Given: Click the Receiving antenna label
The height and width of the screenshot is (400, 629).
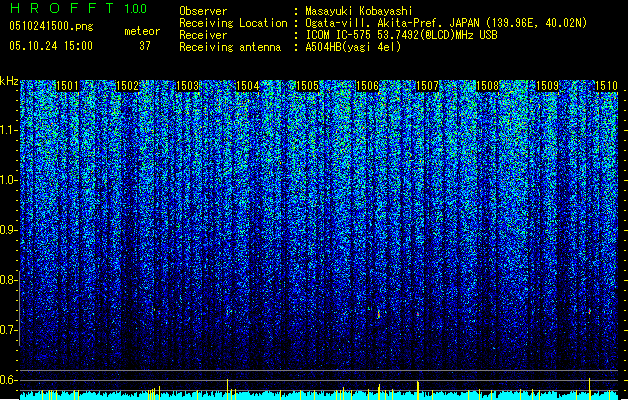Looking at the screenshot, I should [230, 47].
